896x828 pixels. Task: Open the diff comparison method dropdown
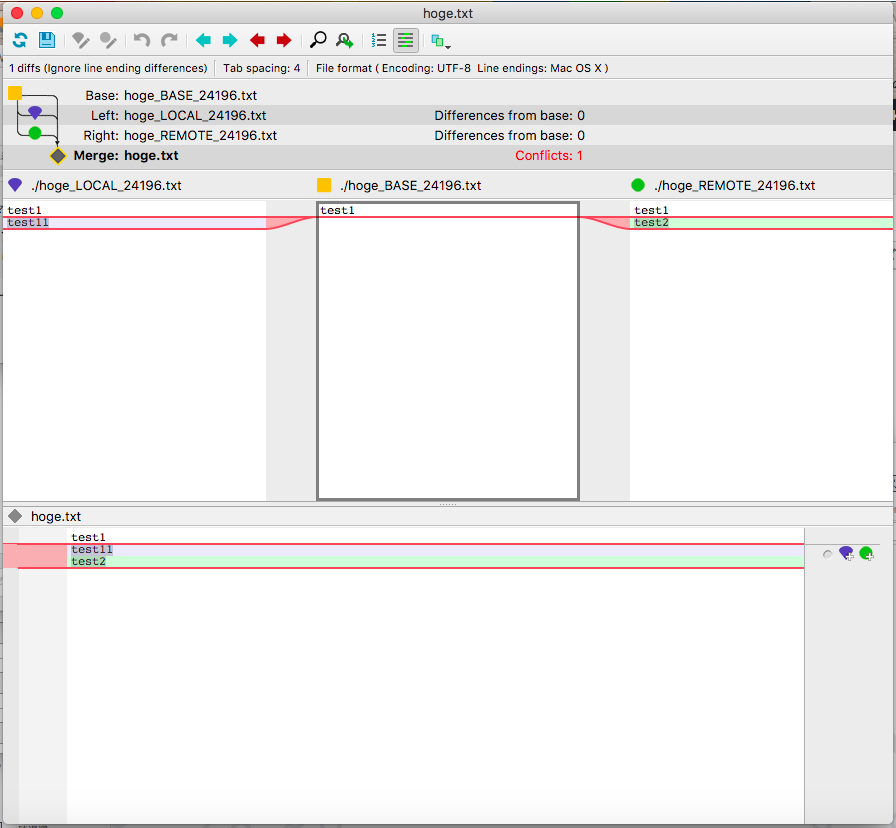[440, 41]
